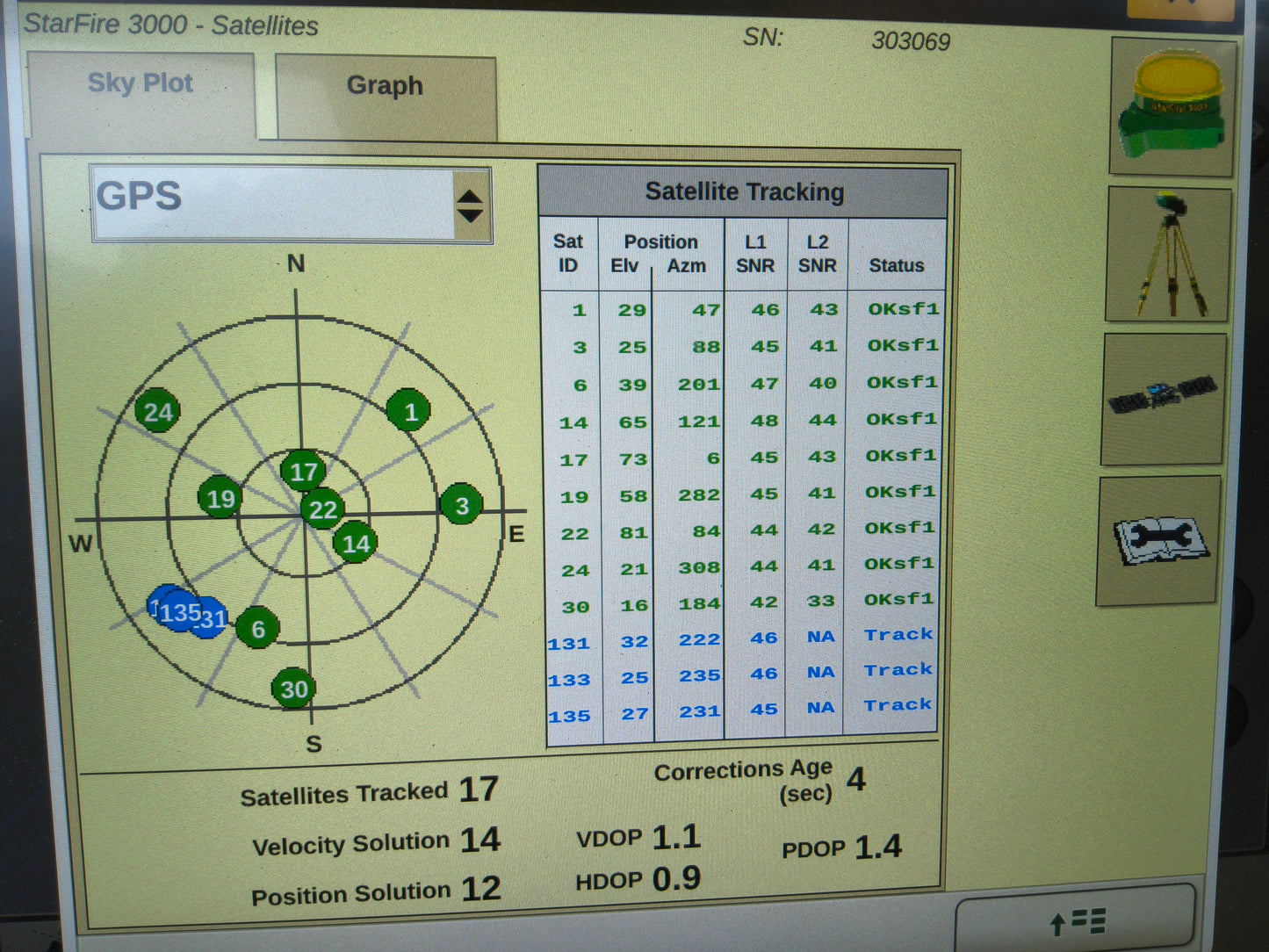Screen dimensions: 1269x952
Task: Click Sat ID 131 in tracking table
Action: 569,644
